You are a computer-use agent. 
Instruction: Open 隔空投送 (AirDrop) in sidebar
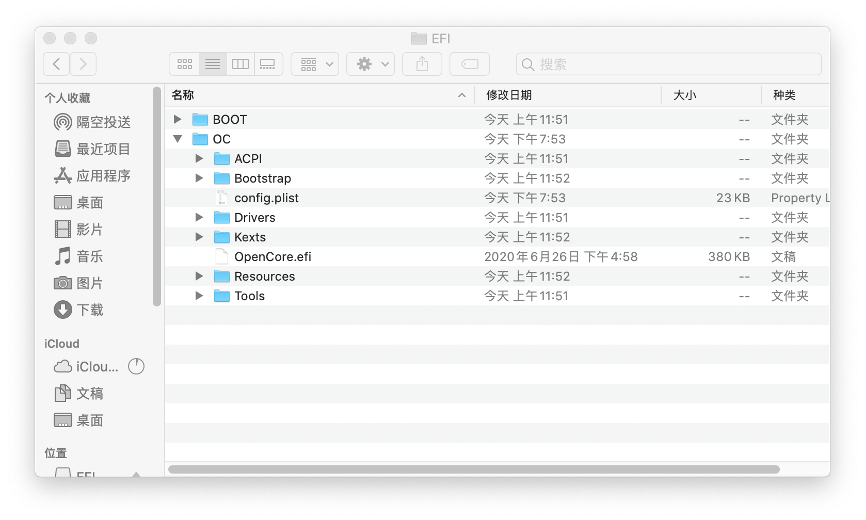coord(93,122)
